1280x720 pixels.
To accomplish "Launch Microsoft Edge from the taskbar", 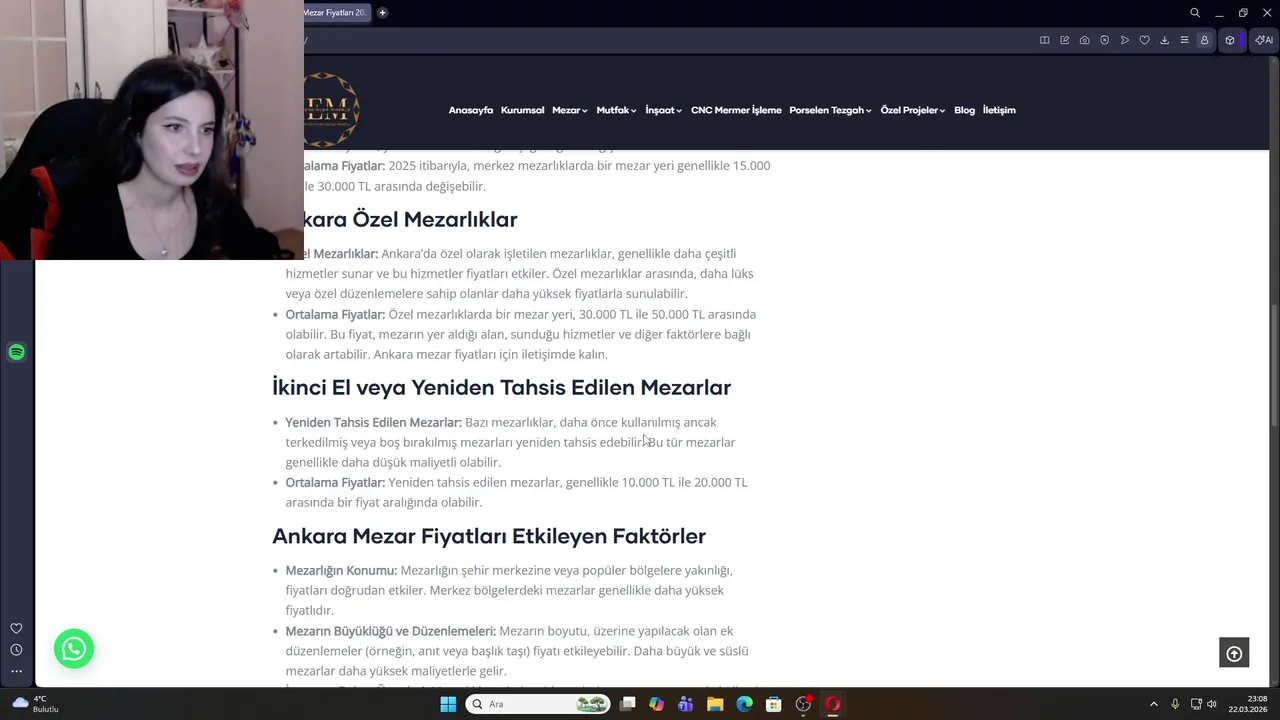I will point(744,704).
